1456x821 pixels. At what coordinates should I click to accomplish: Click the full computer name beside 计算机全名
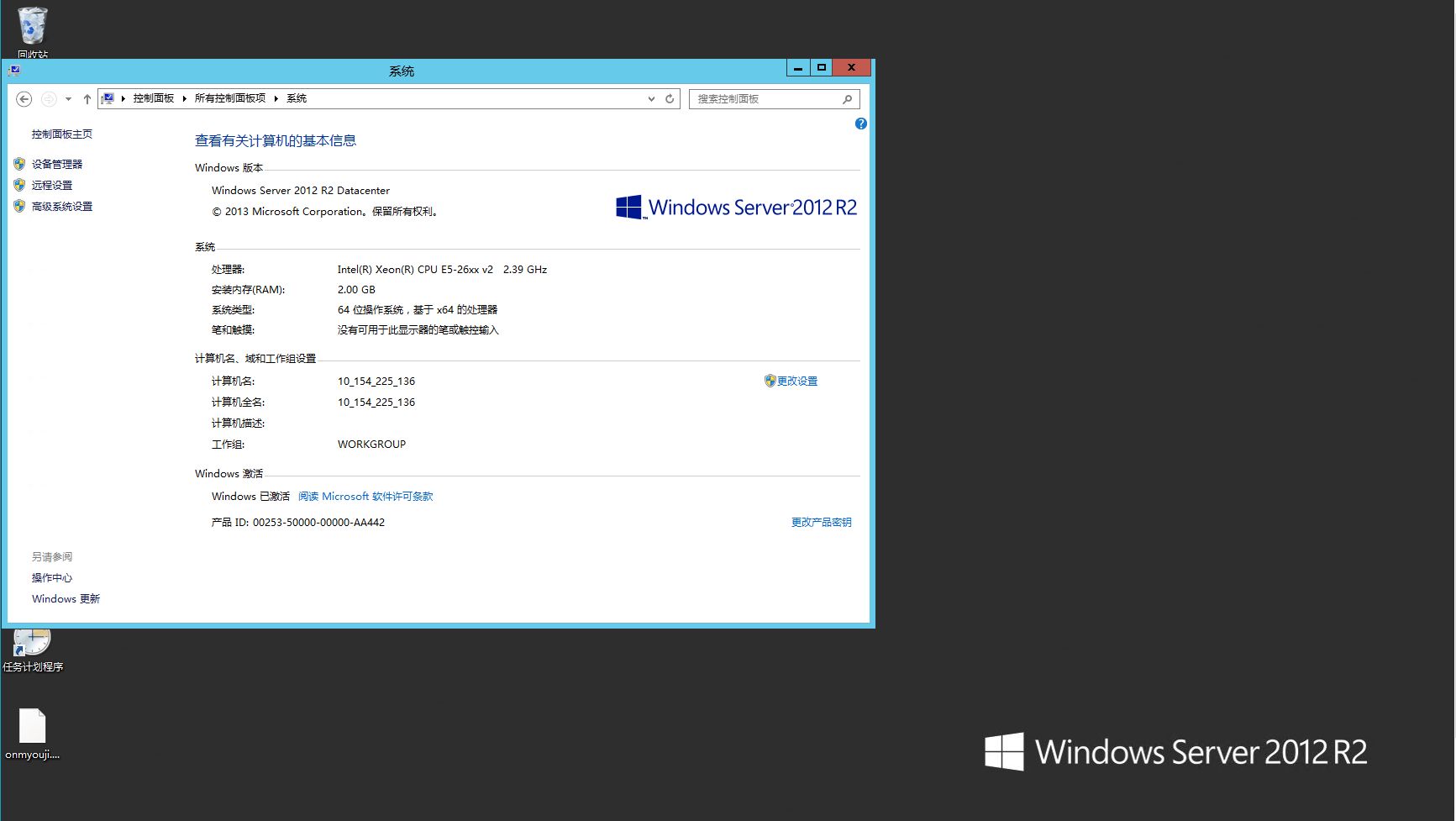click(x=376, y=403)
